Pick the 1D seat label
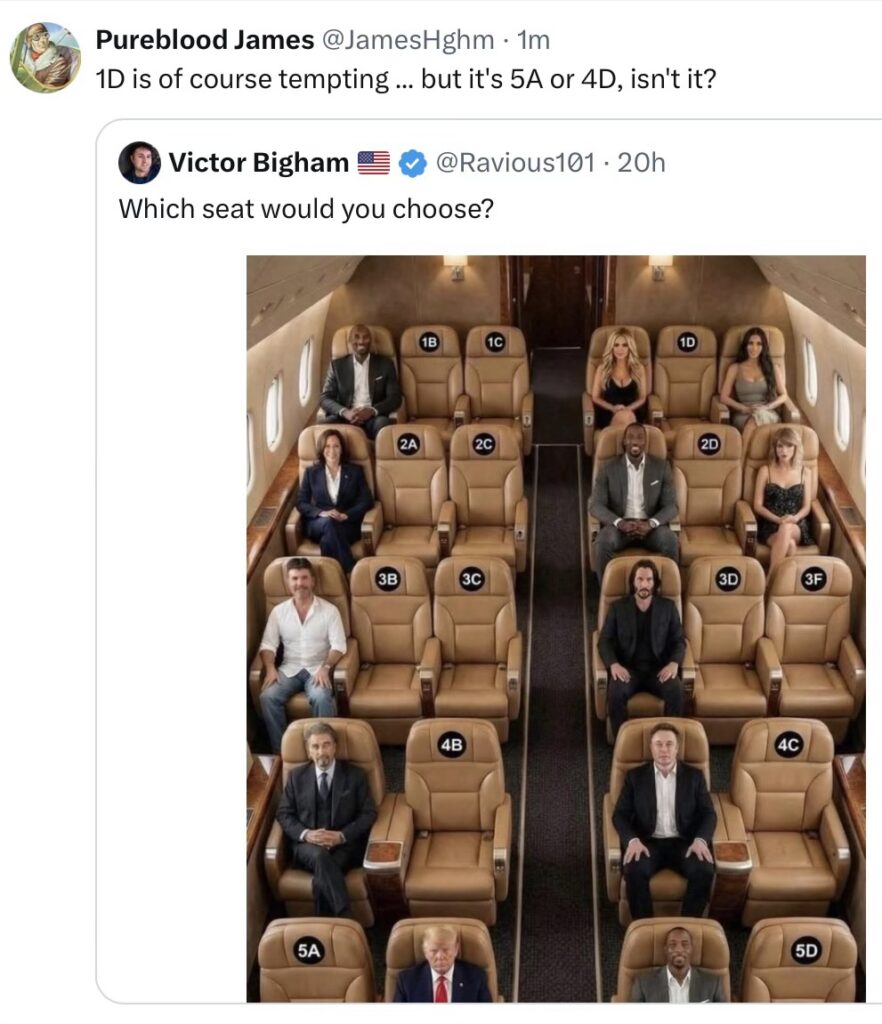The width and height of the screenshot is (882, 1024). pos(687,343)
